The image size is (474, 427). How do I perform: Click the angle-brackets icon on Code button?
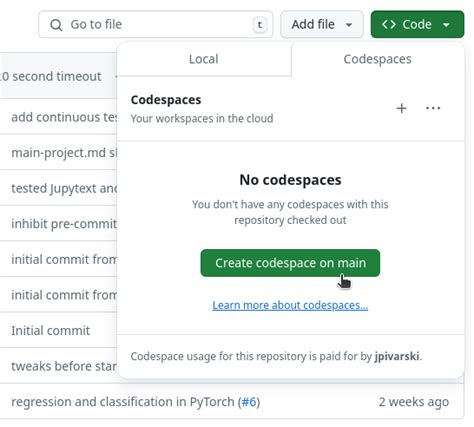click(389, 24)
